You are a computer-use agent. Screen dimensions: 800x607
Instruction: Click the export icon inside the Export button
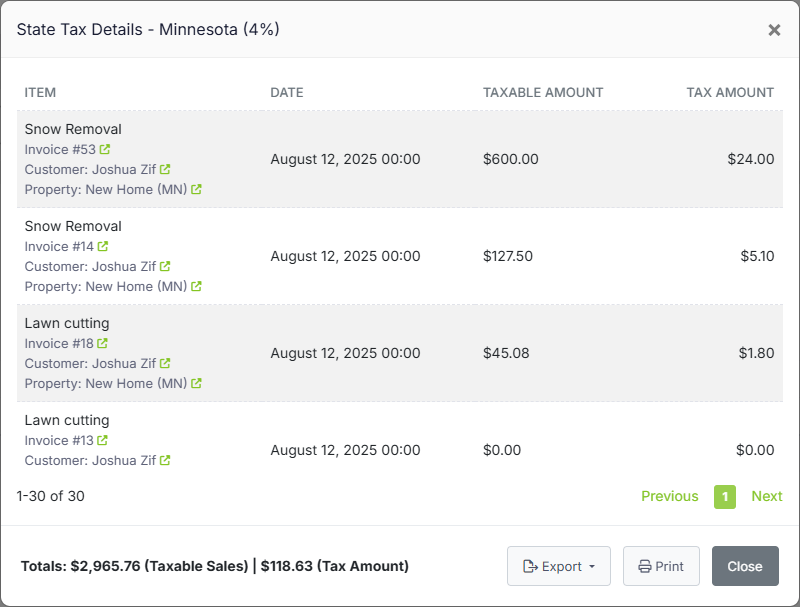[x=528, y=566]
